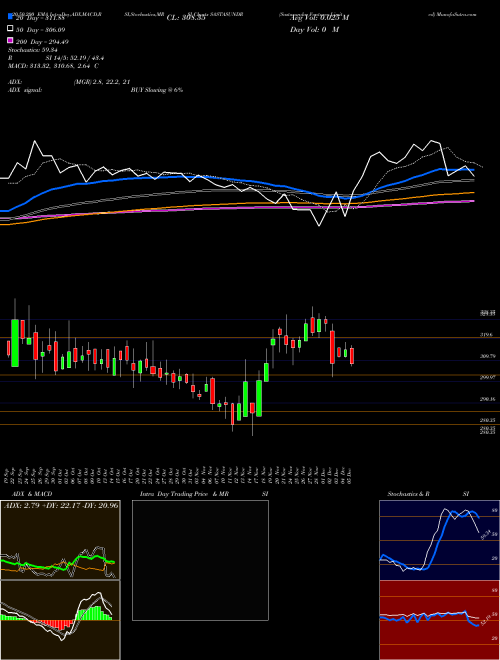Click the empty intraday trading price chart box
Viewport: 500px width, 660px height.
(x=200, y=560)
